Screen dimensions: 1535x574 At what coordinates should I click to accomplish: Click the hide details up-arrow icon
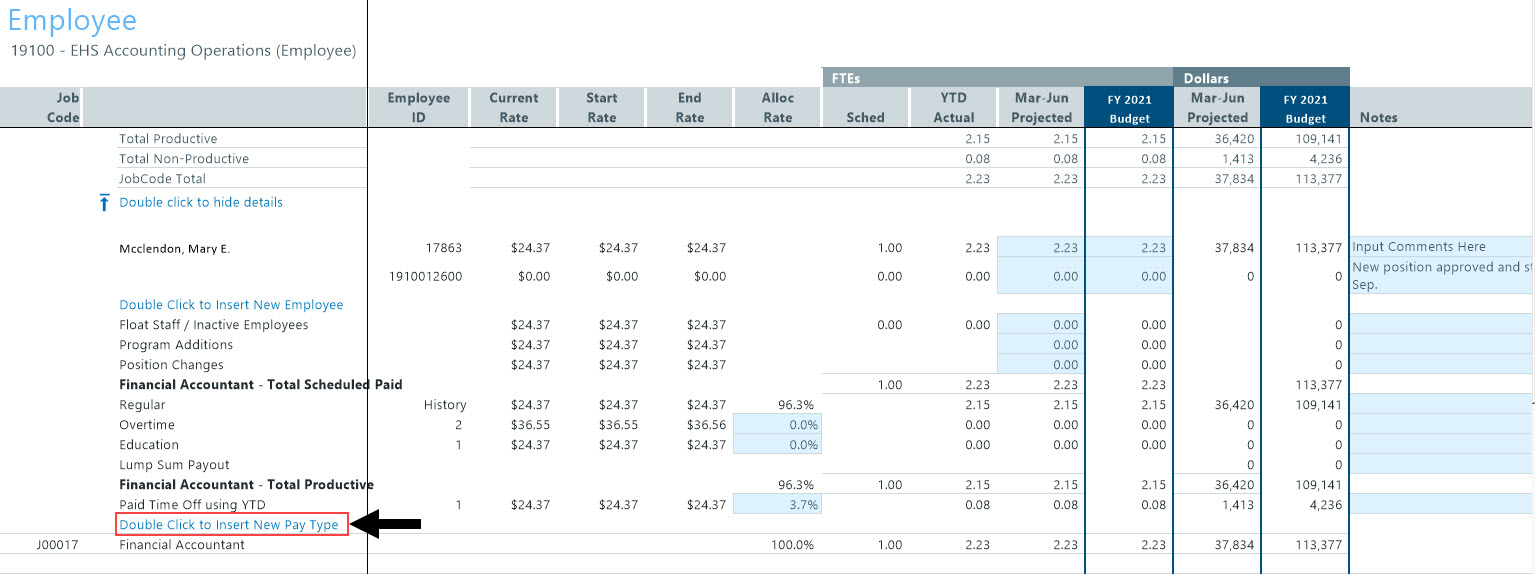pos(104,203)
